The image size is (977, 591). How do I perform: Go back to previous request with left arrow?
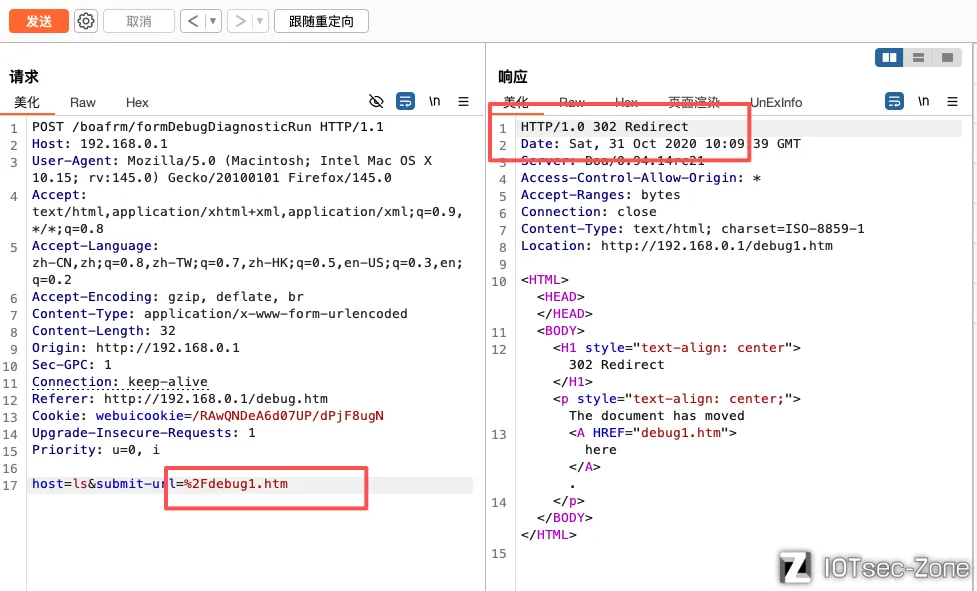click(193, 21)
